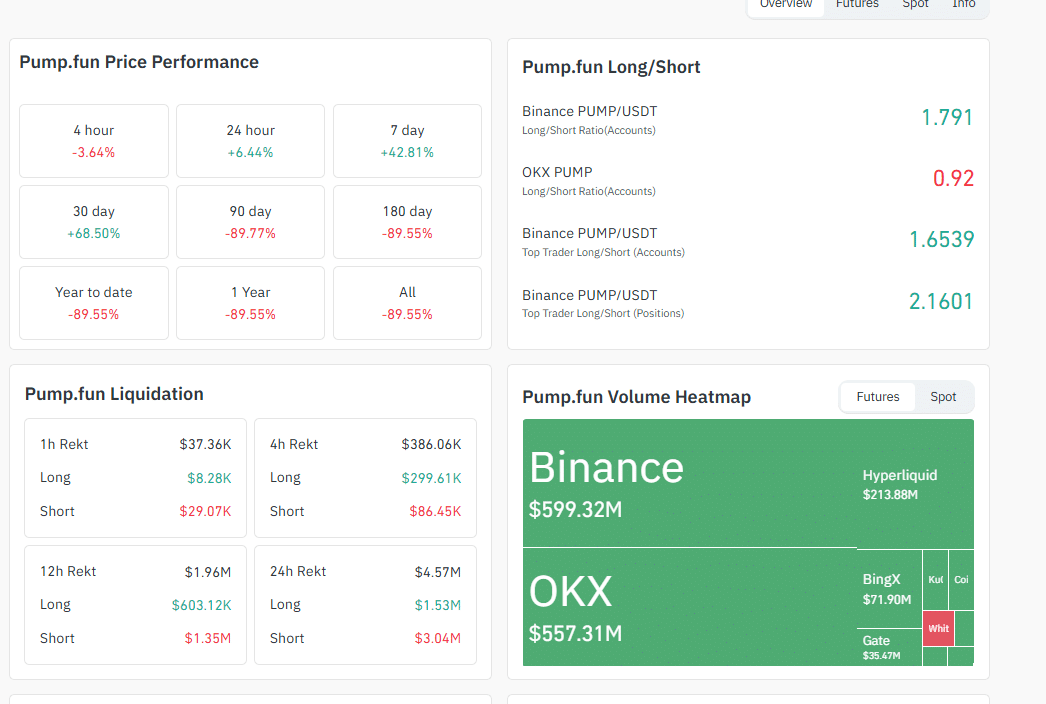This screenshot has width=1046, height=704.
Task: Click the 30 day performance card
Action: tap(94, 222)
